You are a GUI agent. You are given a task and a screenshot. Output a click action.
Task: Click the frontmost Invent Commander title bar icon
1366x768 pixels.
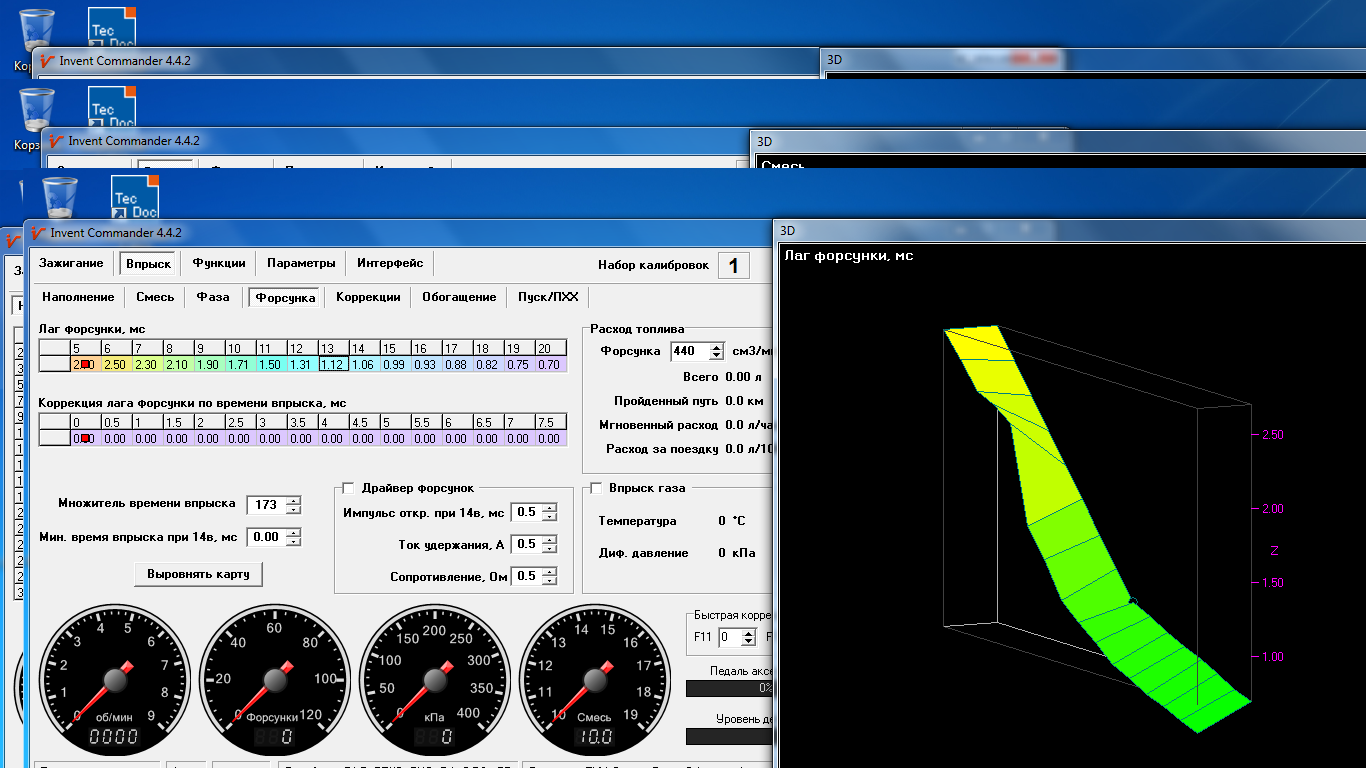[x=39, y=233]
